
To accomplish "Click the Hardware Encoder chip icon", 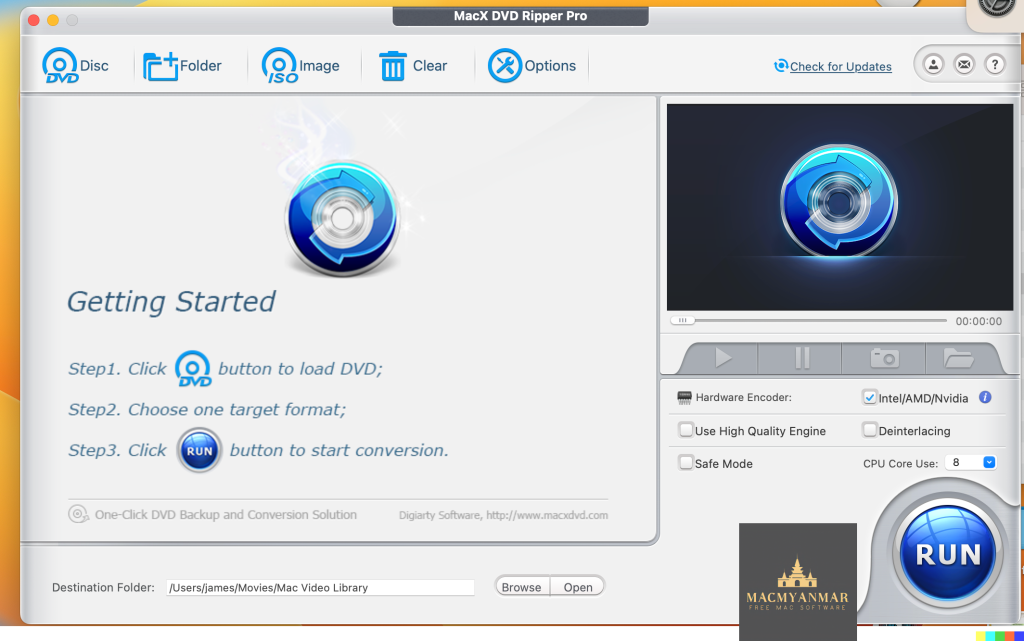I will click(x=684, y=398).
